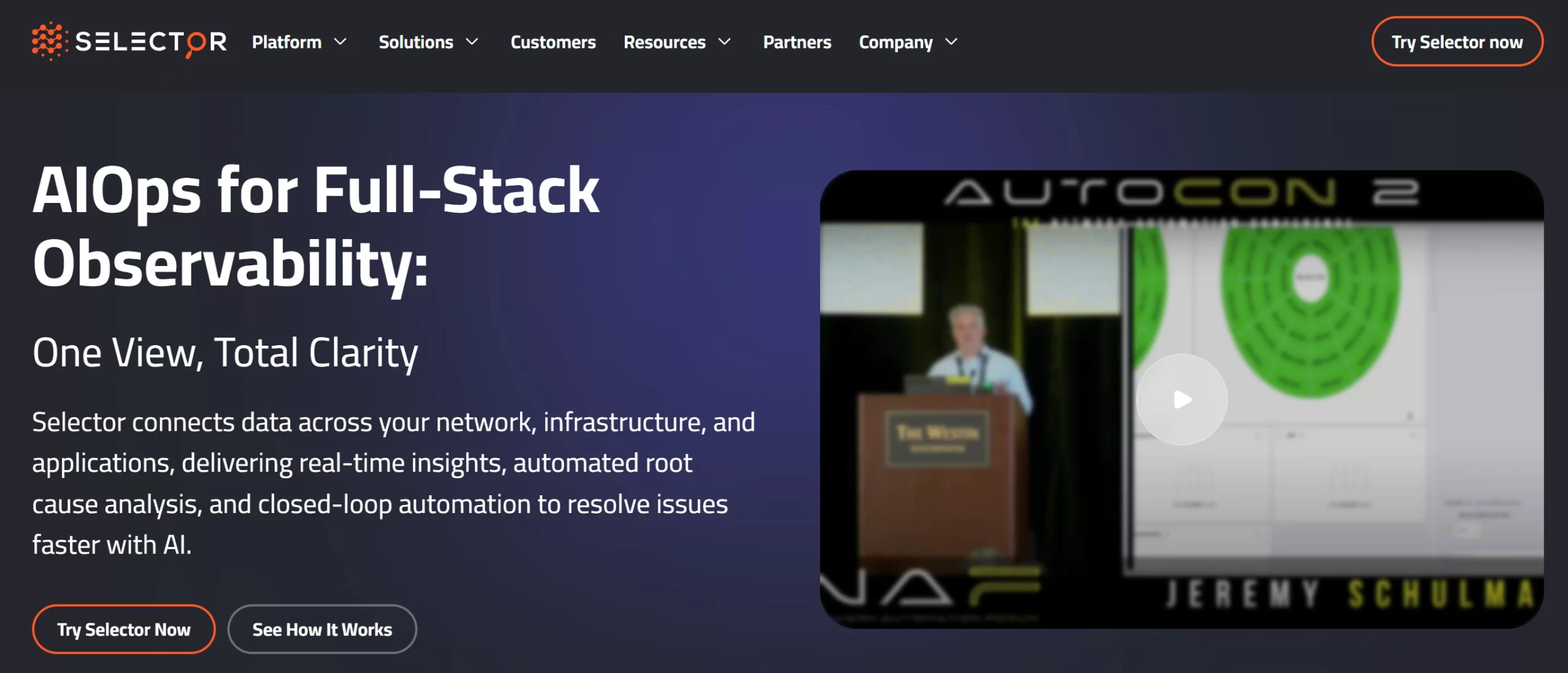Click the orange Selector dot-cluster logo icon
Screen dimensions: 1568x673
(48, 41)
